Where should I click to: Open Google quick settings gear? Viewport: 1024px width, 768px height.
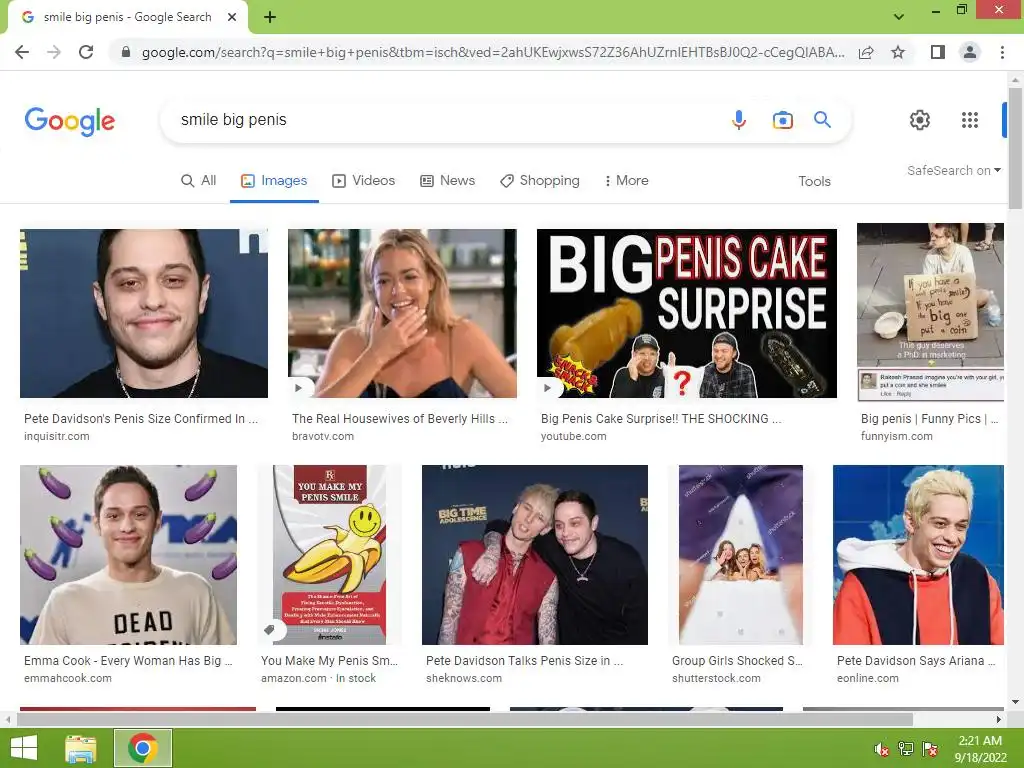click(920, 120)
